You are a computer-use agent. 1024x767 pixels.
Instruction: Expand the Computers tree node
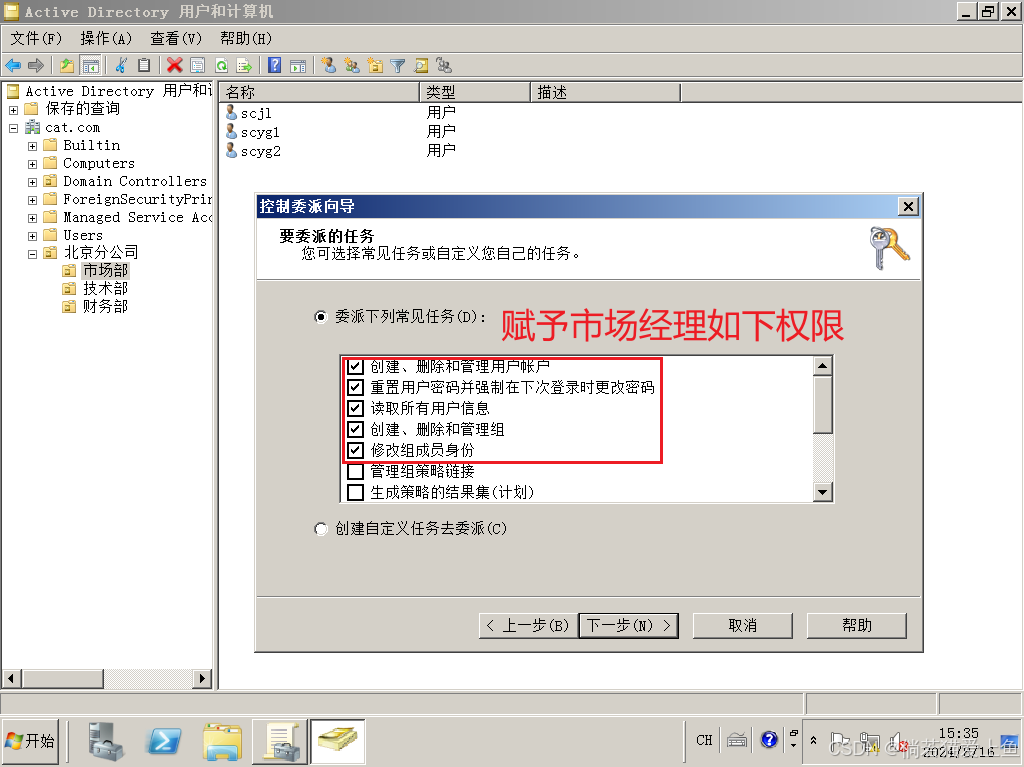(x=32, y=164)
